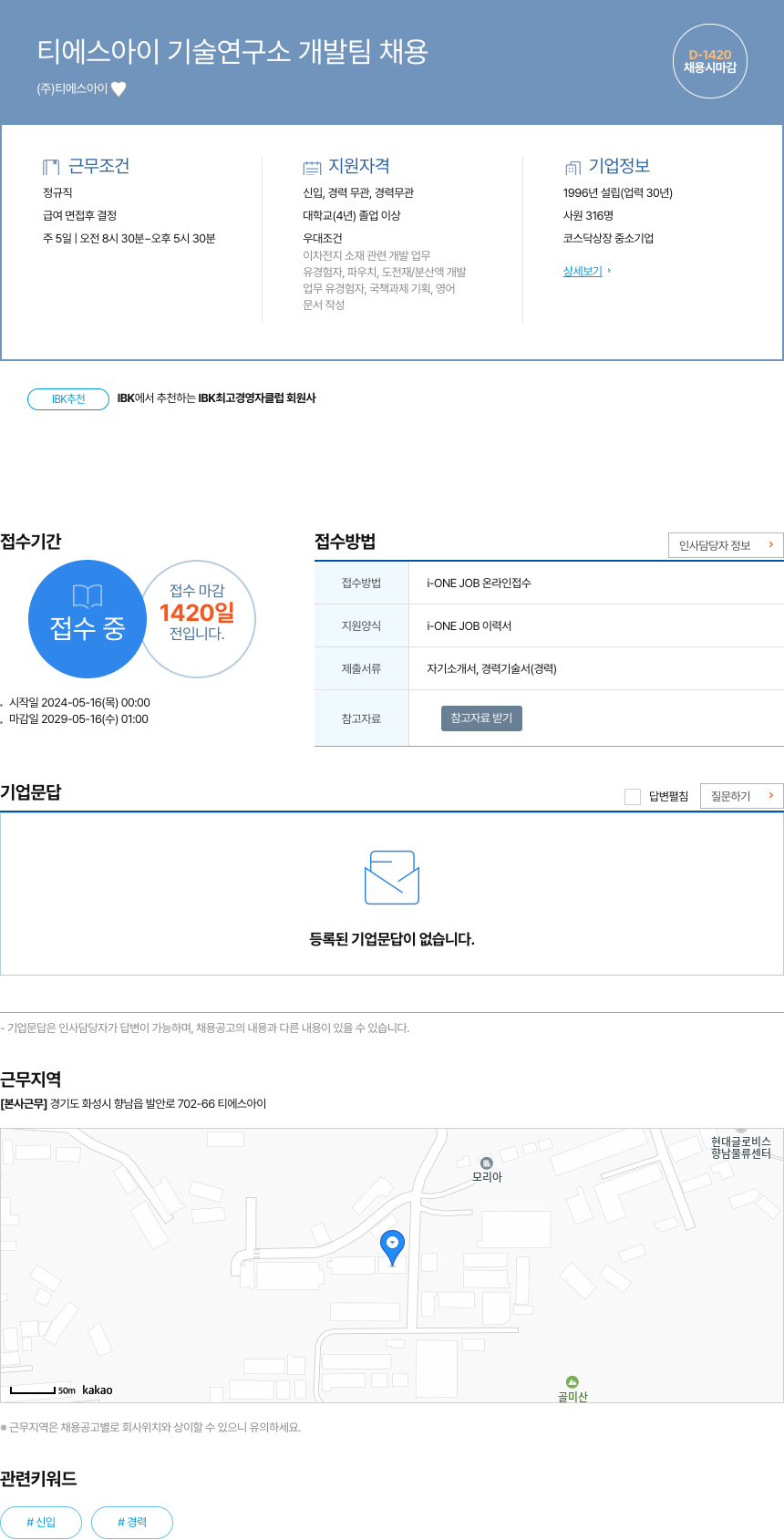Viewport: 784px width, 1540px height.
Task: Select the # 경력 keyword tag
Action: (x=132, y=1523)
